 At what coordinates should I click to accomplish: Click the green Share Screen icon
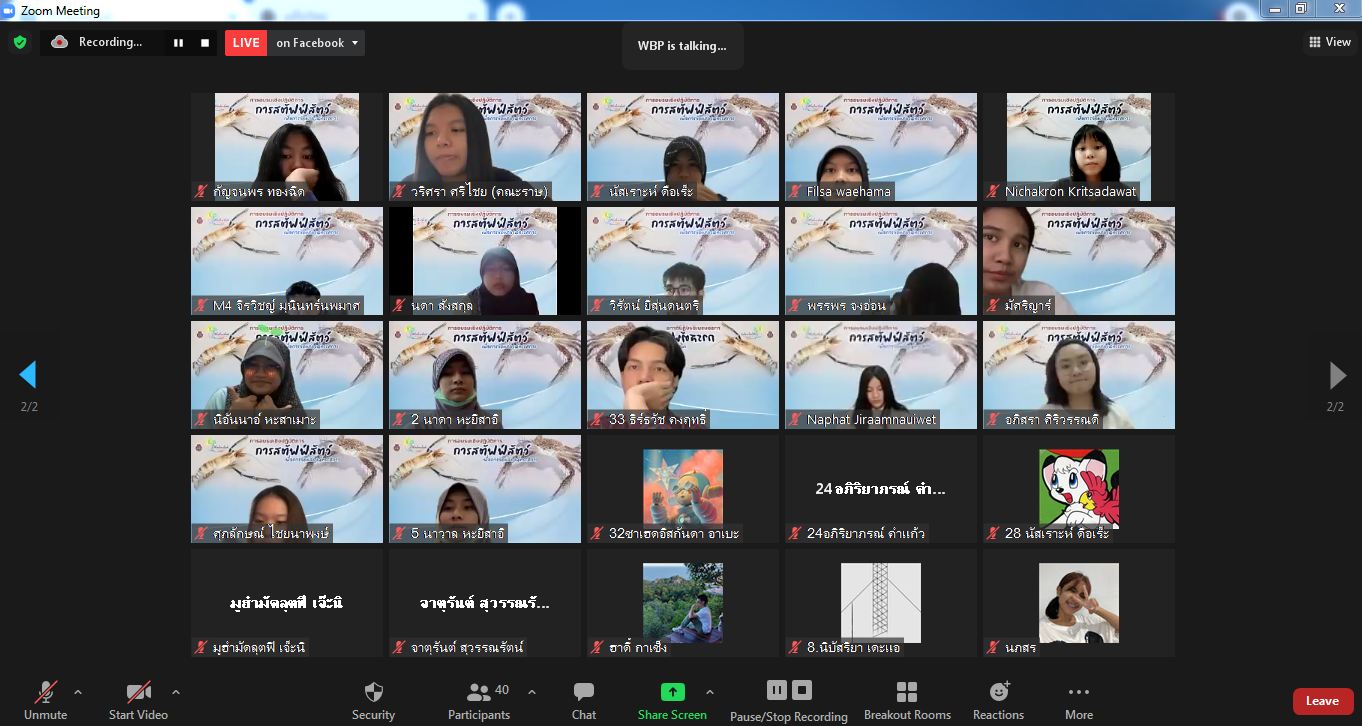[x=672, y=692]
